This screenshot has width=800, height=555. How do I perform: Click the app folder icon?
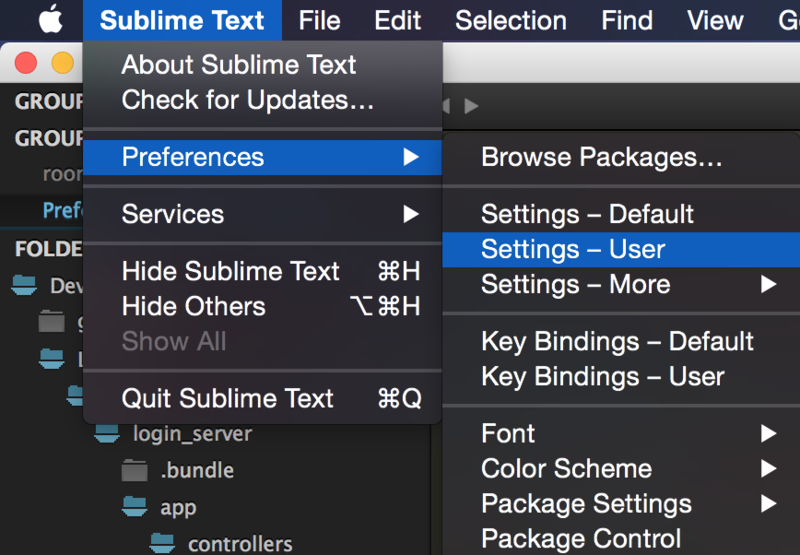coord(134,507)
